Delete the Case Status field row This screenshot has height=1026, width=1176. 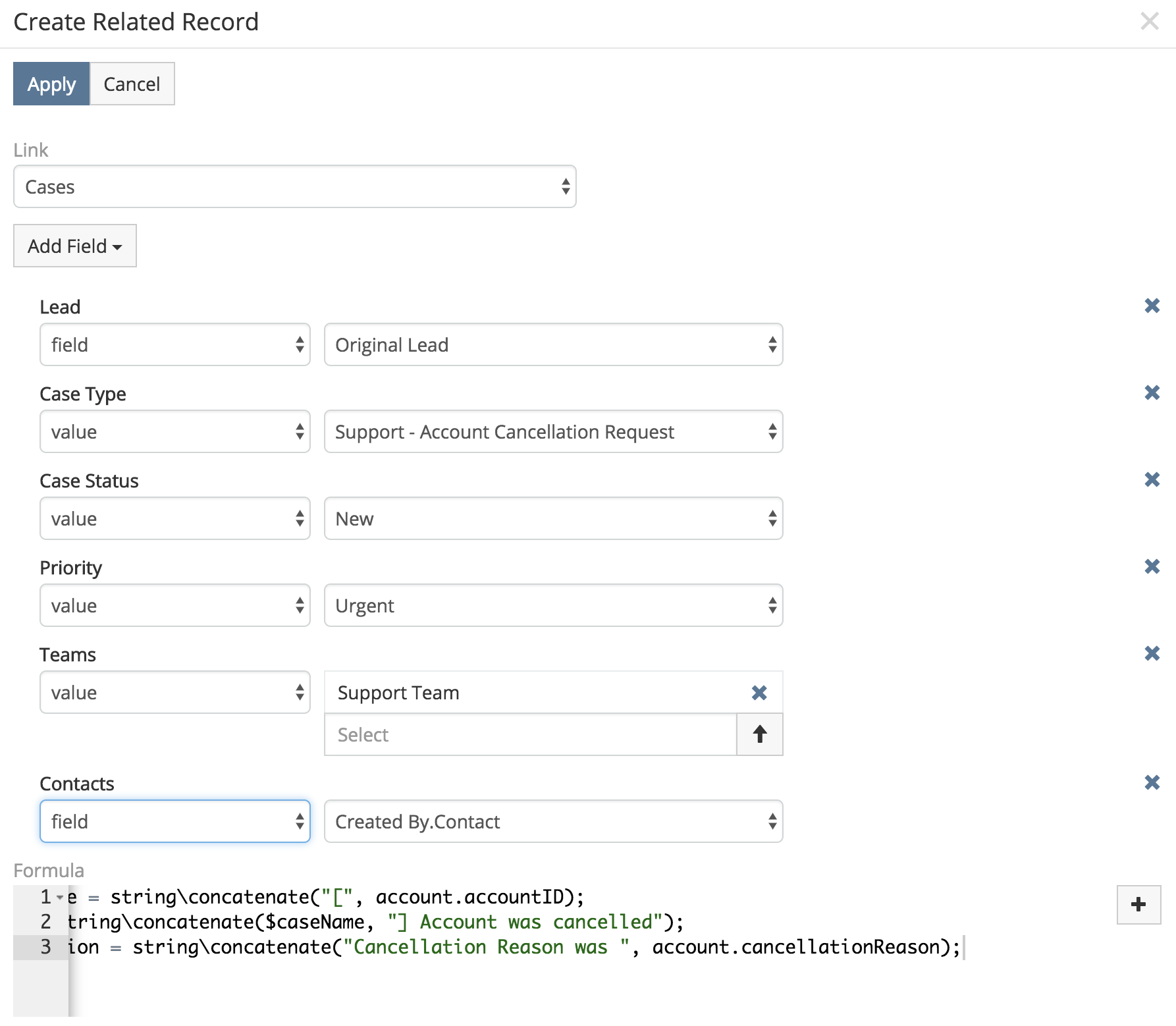coord(1152,480)
